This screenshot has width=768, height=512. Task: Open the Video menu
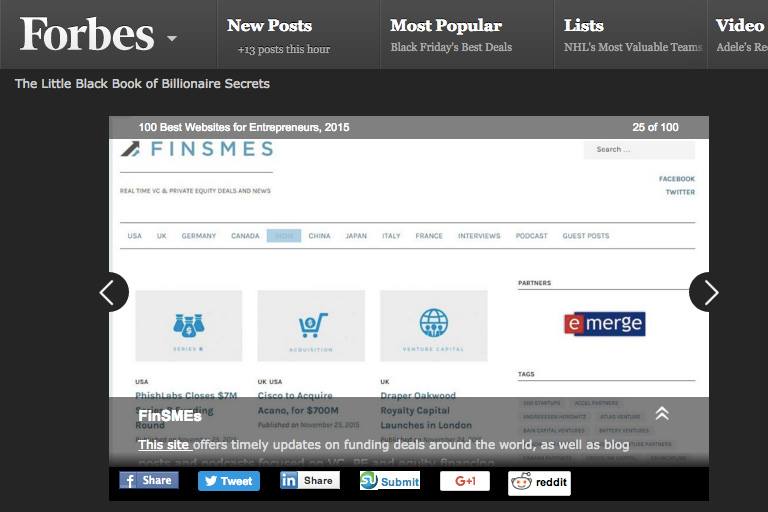(740, 25)
